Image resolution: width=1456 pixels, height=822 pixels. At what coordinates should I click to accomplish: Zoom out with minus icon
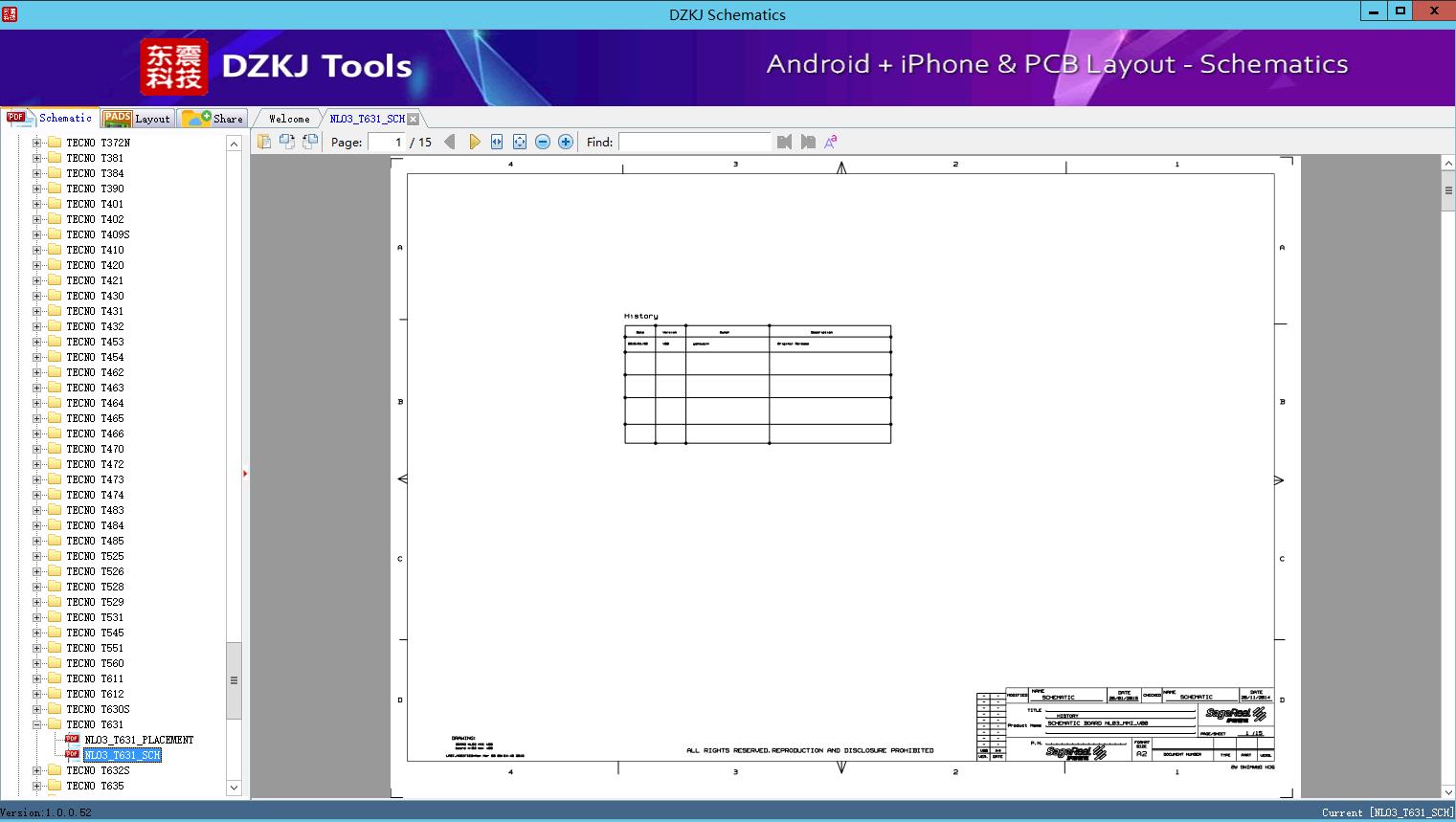(543, 142)
